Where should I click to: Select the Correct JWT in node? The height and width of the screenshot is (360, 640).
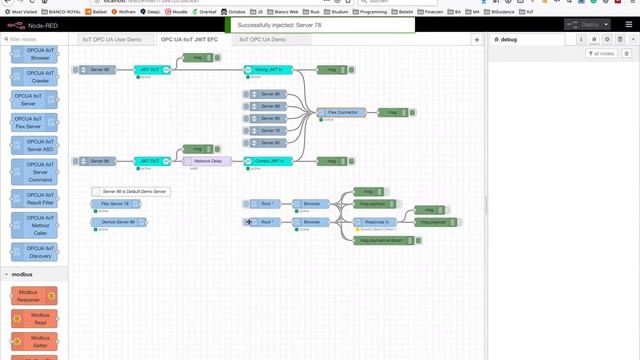(x=268, y=161)
